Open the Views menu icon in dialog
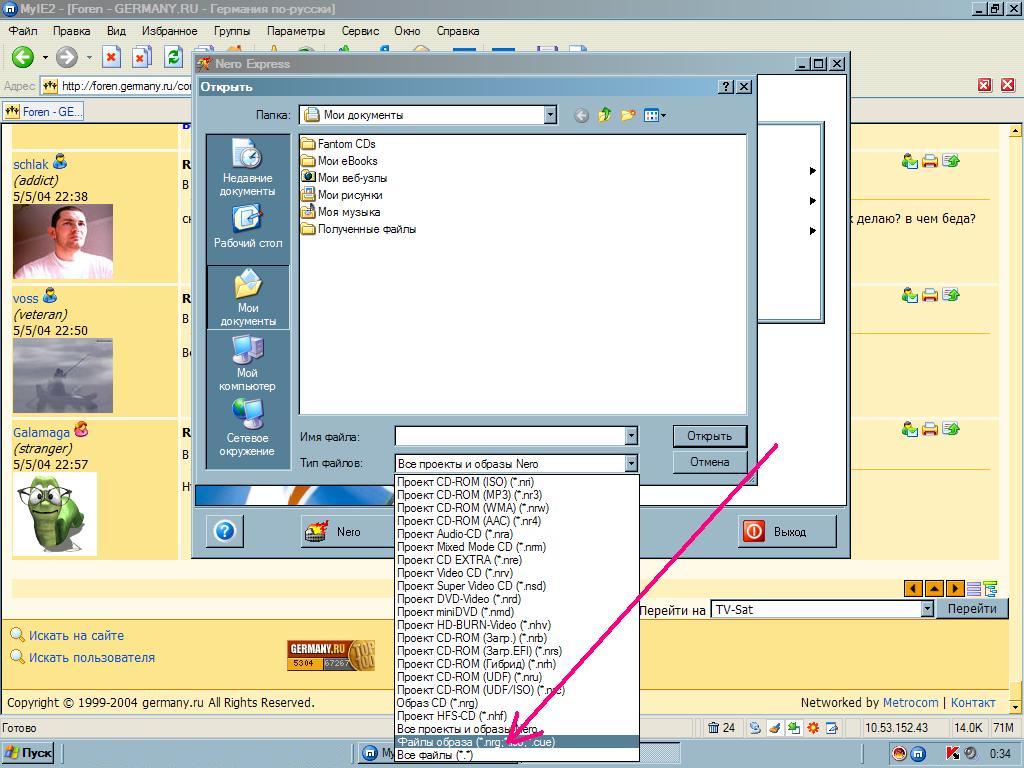 pos(654,116)
